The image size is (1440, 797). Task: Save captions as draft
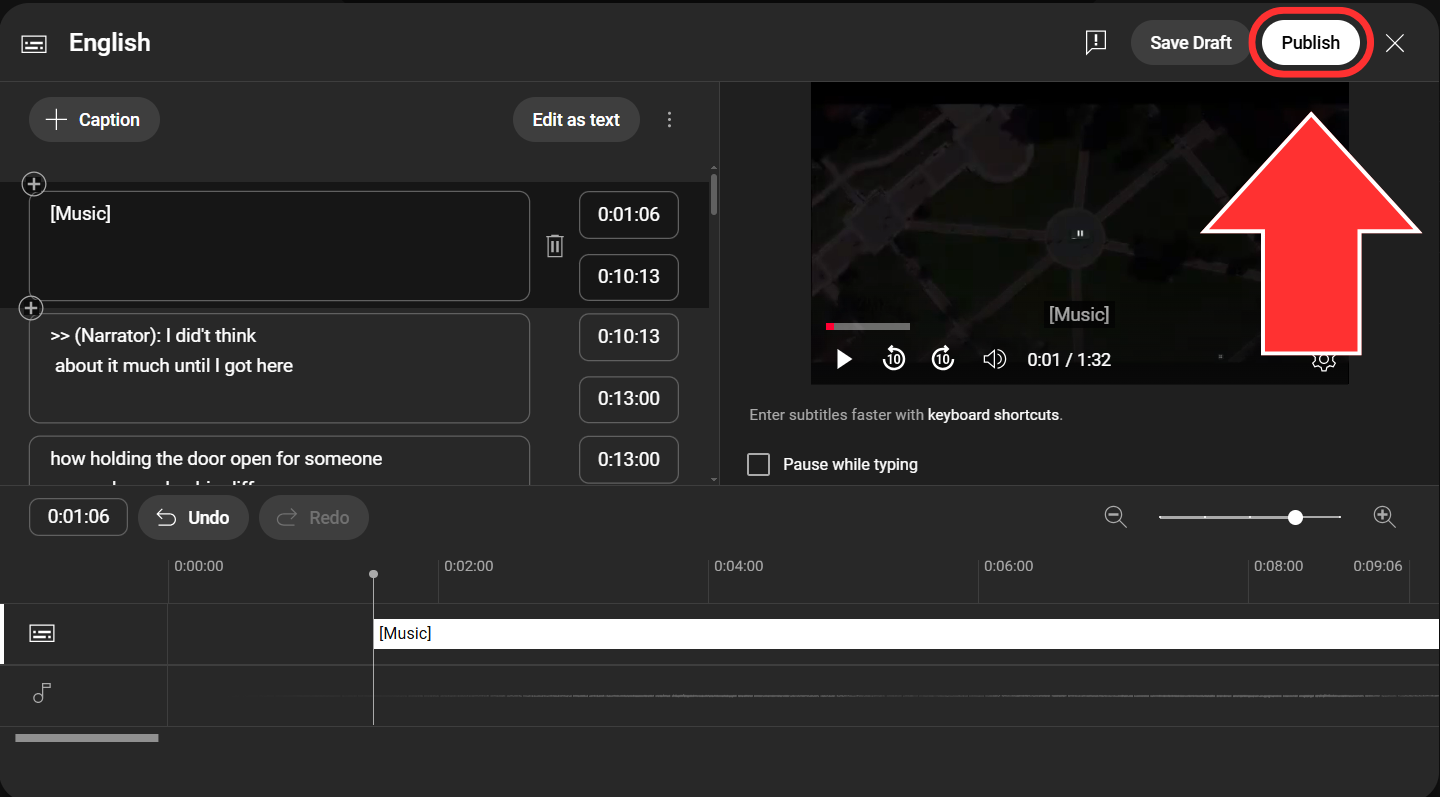coord(1190,43)
